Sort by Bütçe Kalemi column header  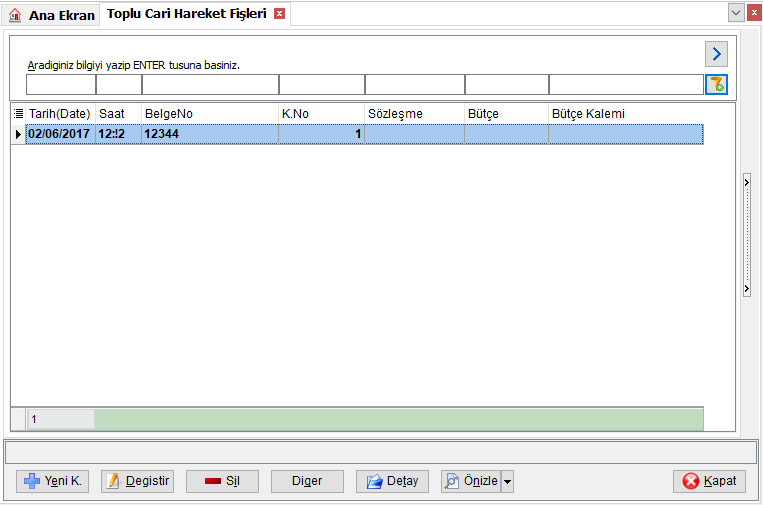point(626,114)
